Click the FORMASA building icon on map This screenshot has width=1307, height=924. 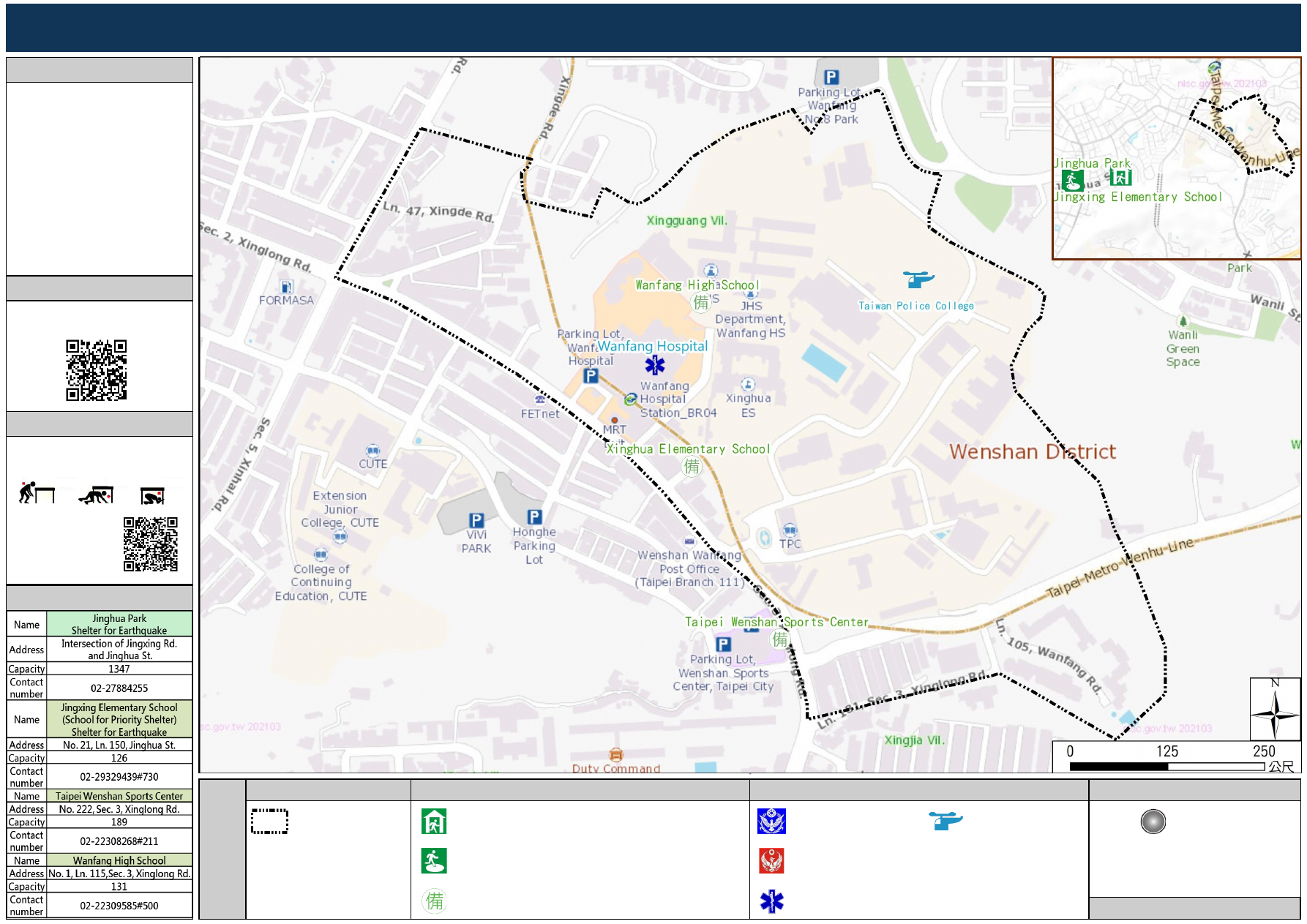coord(286,288)
